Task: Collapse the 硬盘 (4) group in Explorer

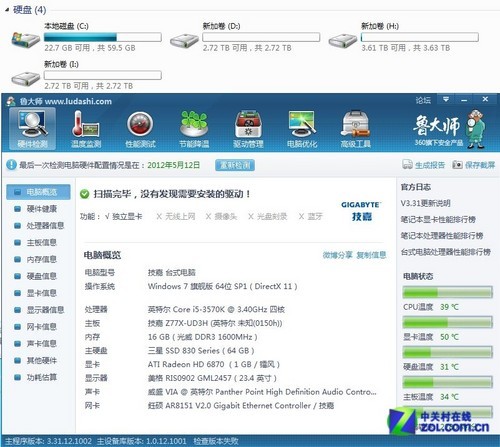Action: (7, 10)
